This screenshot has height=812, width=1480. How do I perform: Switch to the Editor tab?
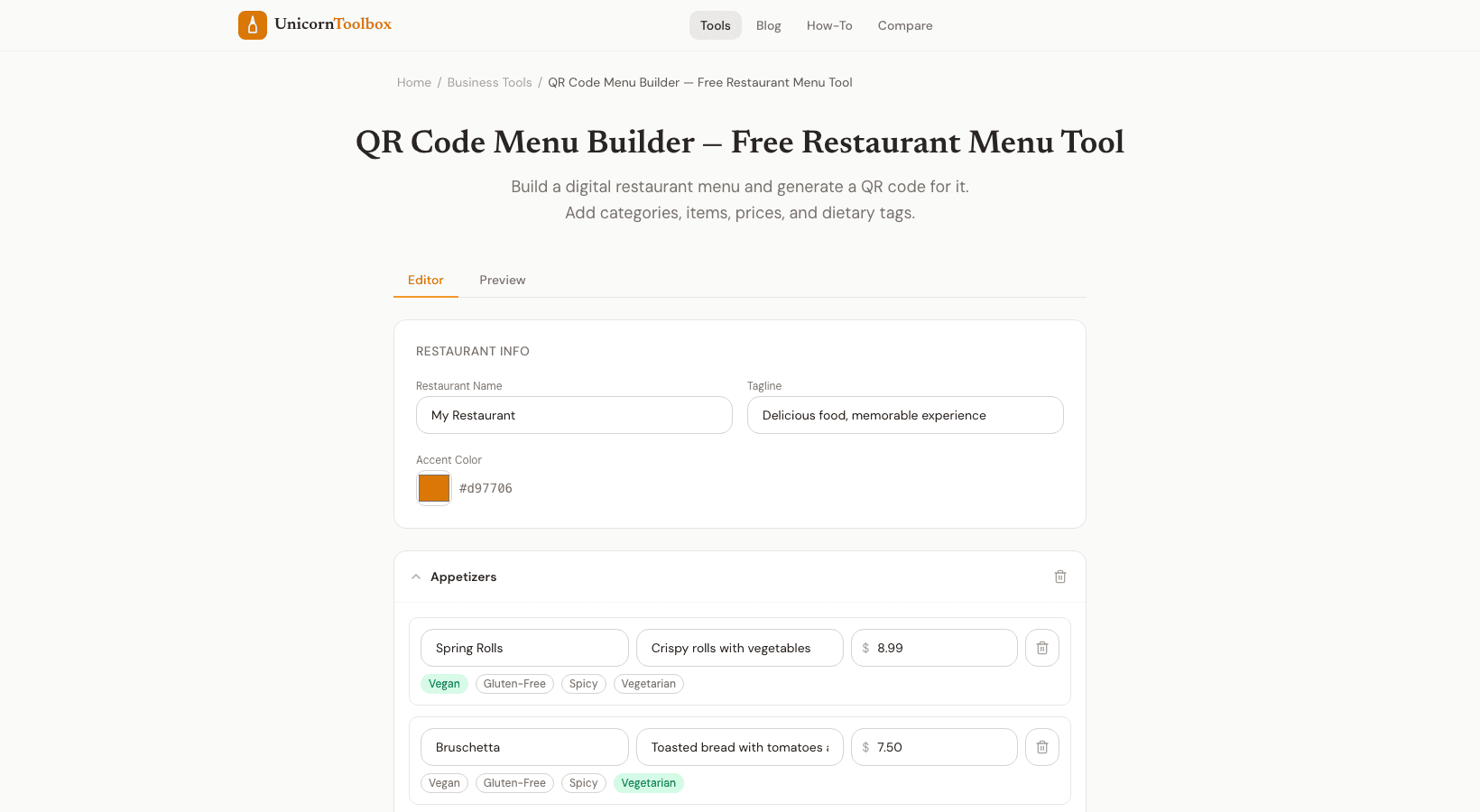[426, 280]
